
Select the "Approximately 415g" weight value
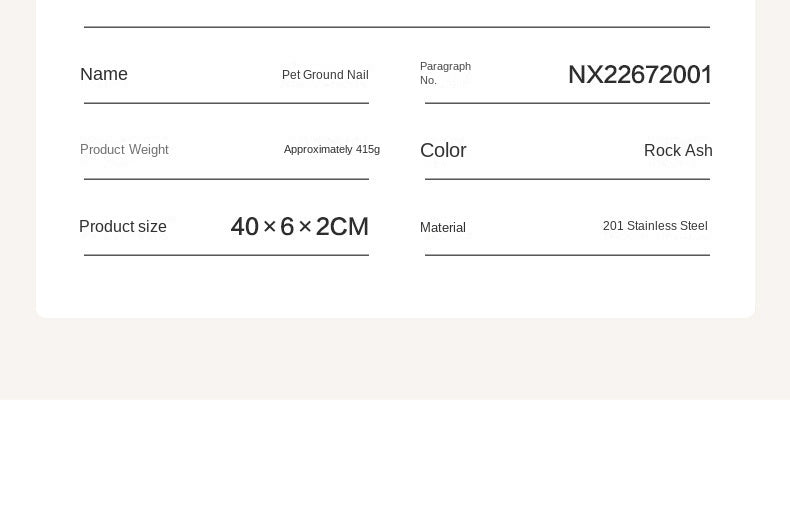point(331,150)
